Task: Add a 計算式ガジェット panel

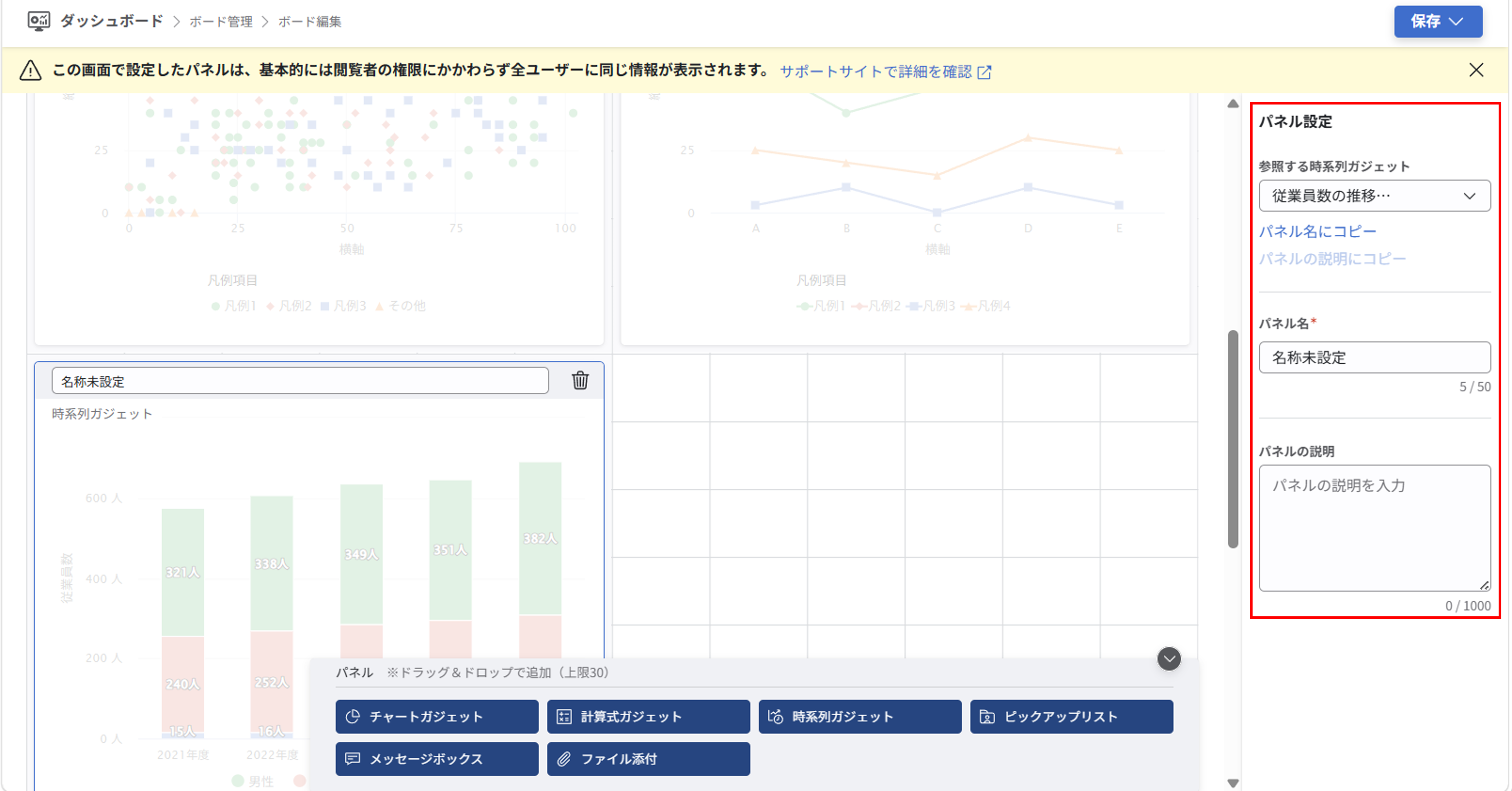Action: coord(648,716)
